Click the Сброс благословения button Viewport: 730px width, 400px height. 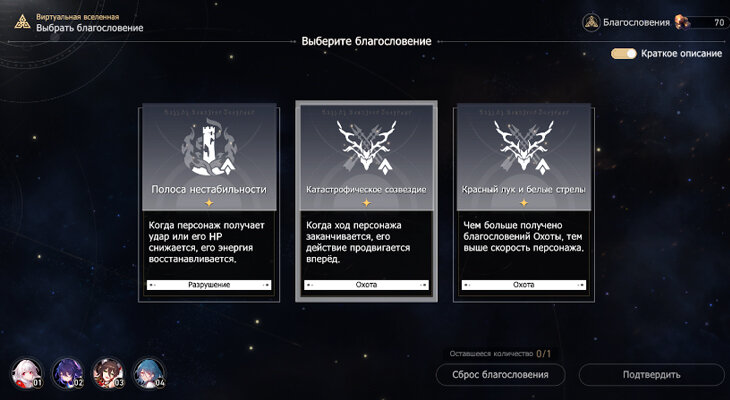pyautogui.click(x=500, y=375)
